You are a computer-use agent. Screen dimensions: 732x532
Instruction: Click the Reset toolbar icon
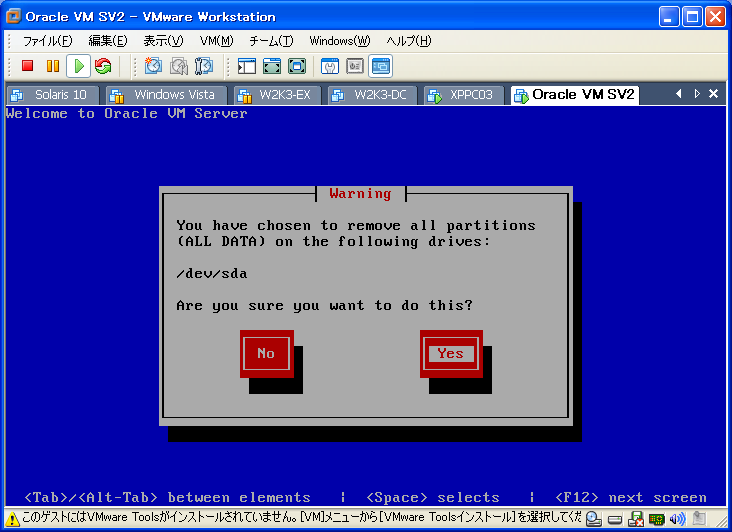tap(103, 66)
